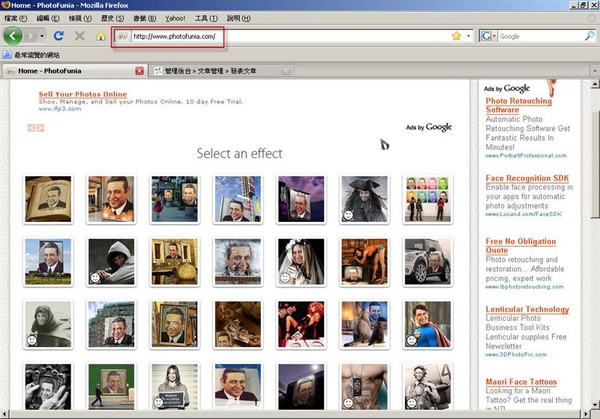600x419 pixels.
Task: Open the list all tabs dropdown
Action: pyautogui.click(x=595, y=71)
